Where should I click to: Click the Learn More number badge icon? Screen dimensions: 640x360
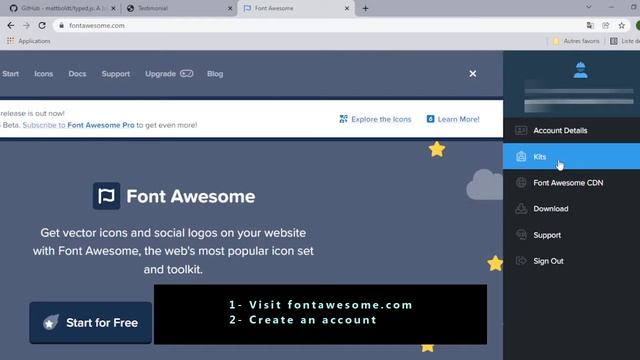(430, 119)
